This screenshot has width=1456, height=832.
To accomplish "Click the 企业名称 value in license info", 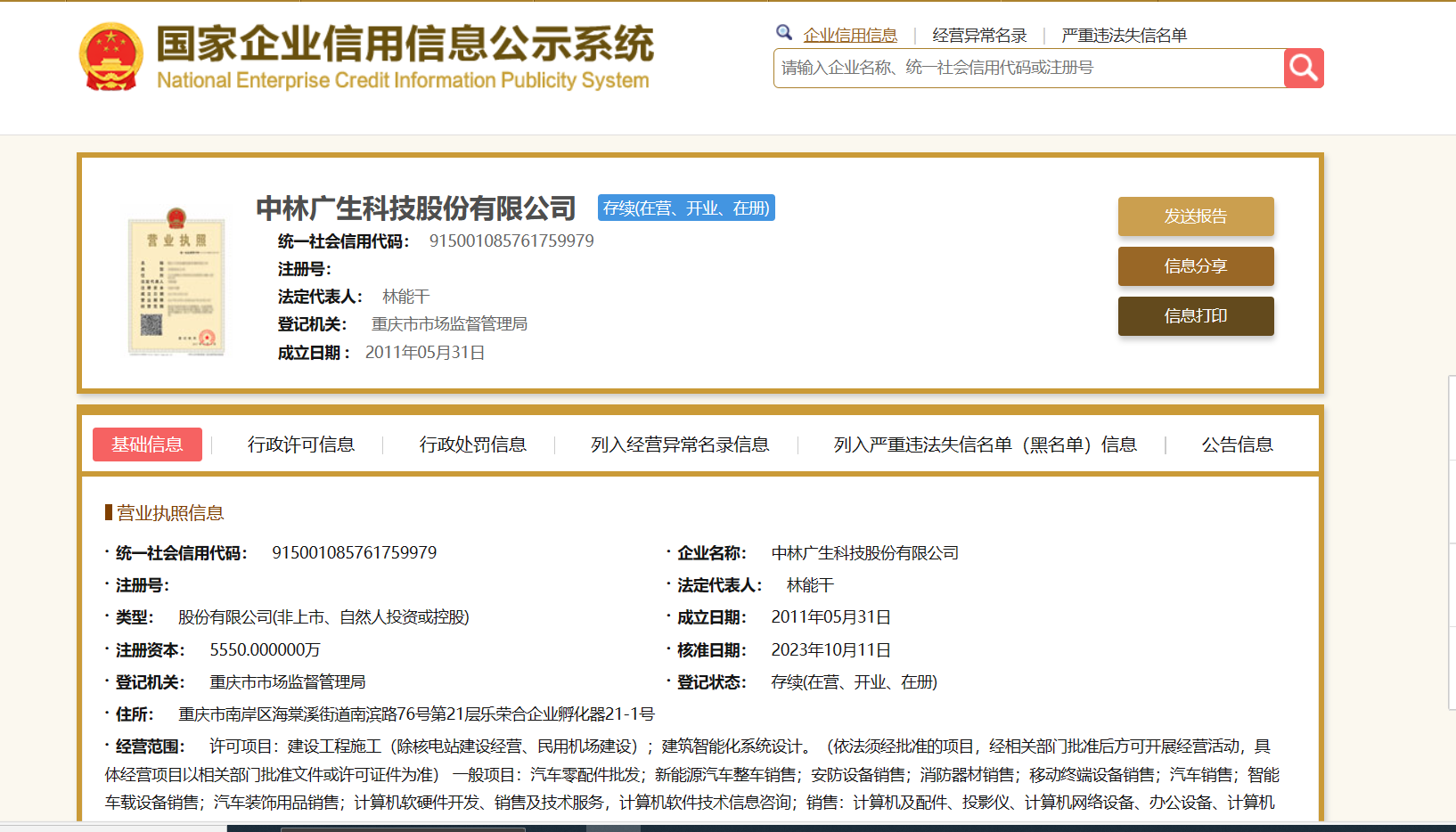I will coord(865,553).
